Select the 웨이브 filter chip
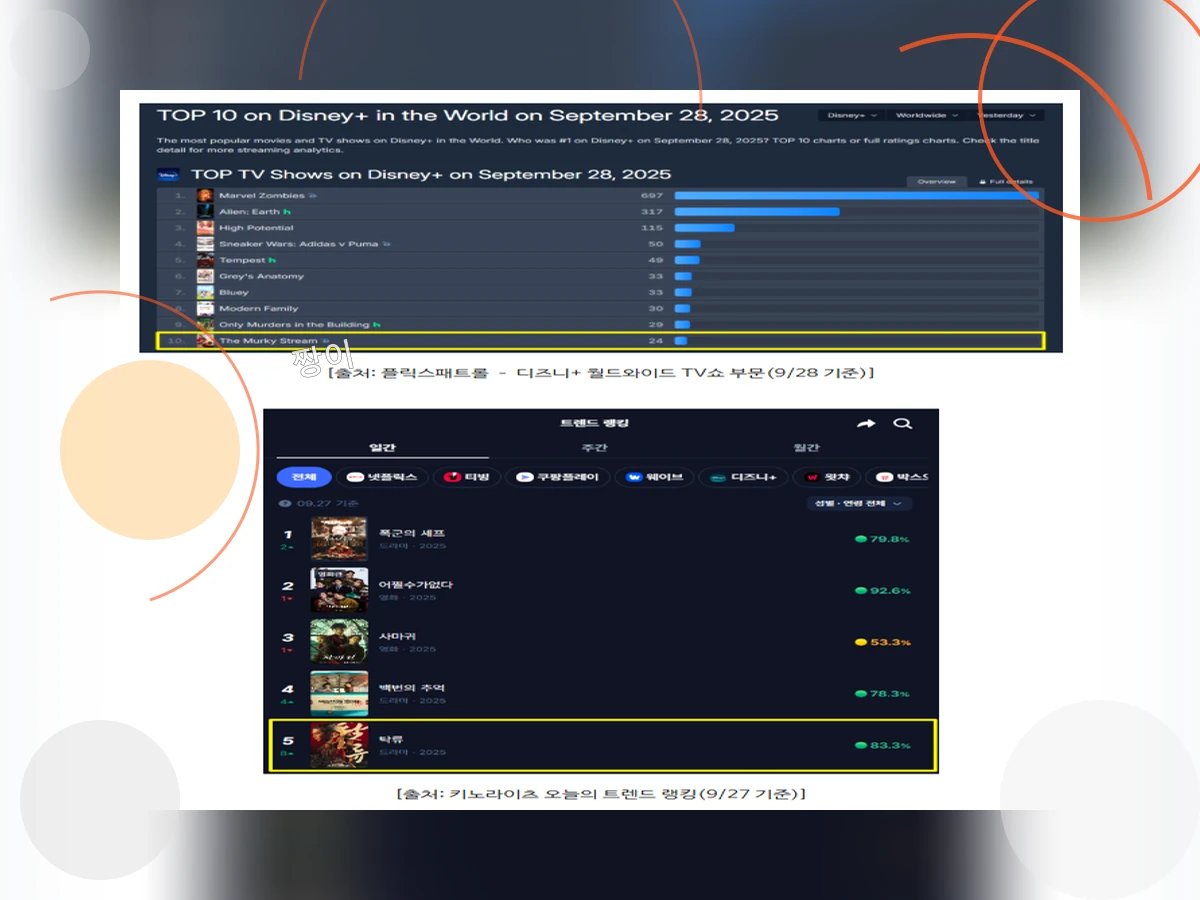This screenshot has width=1200, height=900. pos(654,477)
